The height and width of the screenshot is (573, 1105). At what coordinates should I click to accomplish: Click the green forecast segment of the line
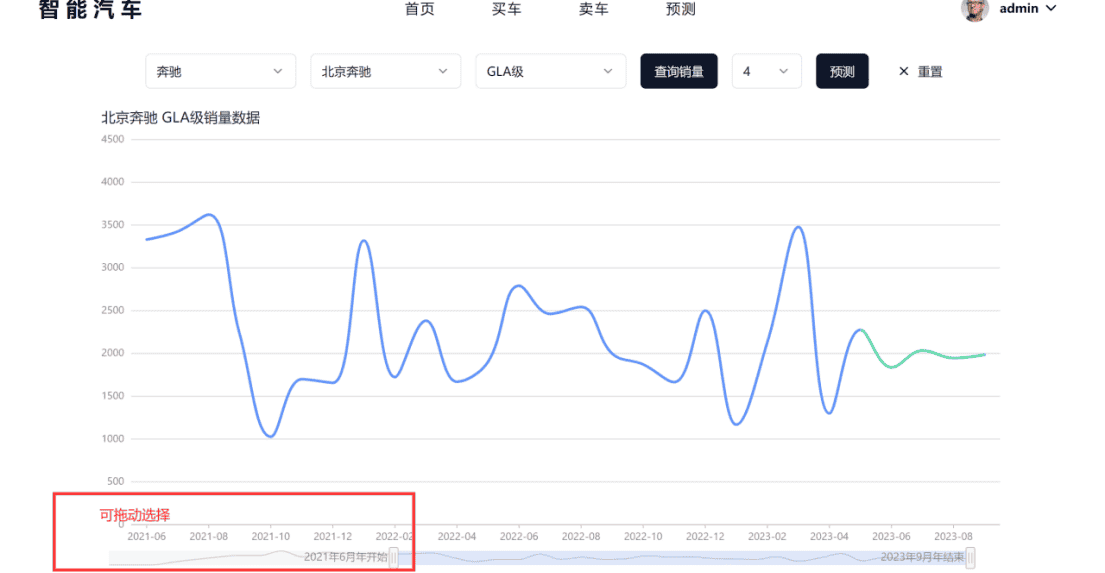tap(922, 350)
